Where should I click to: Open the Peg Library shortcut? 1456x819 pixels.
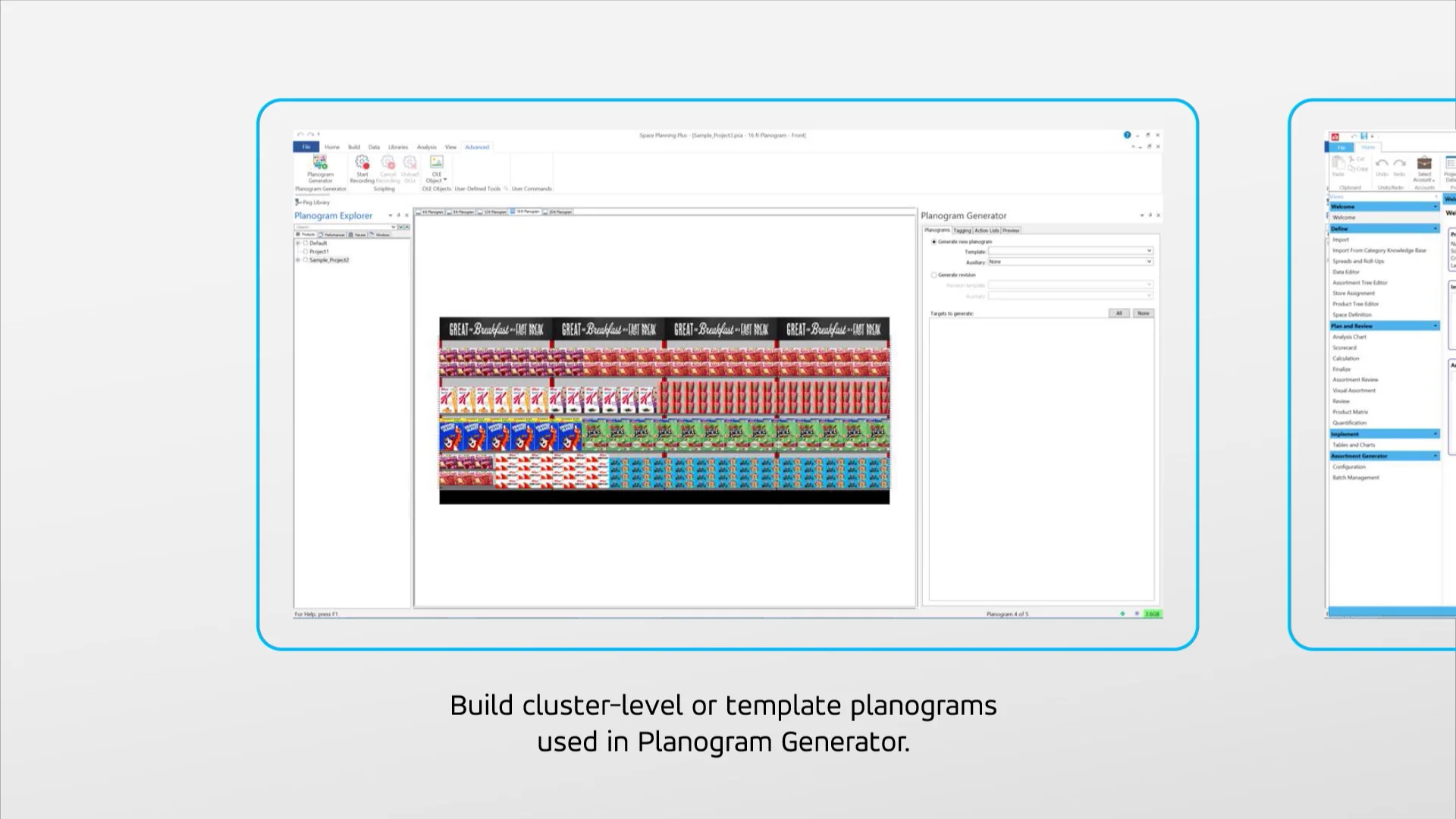pos(312,202)
